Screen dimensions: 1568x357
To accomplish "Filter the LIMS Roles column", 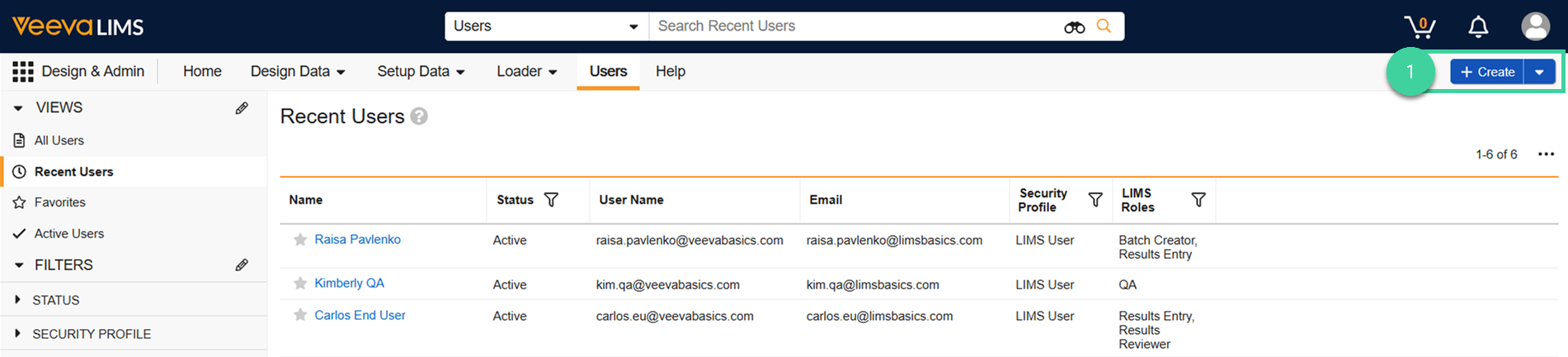I will pyautogui.click(x=1198, y=200).
